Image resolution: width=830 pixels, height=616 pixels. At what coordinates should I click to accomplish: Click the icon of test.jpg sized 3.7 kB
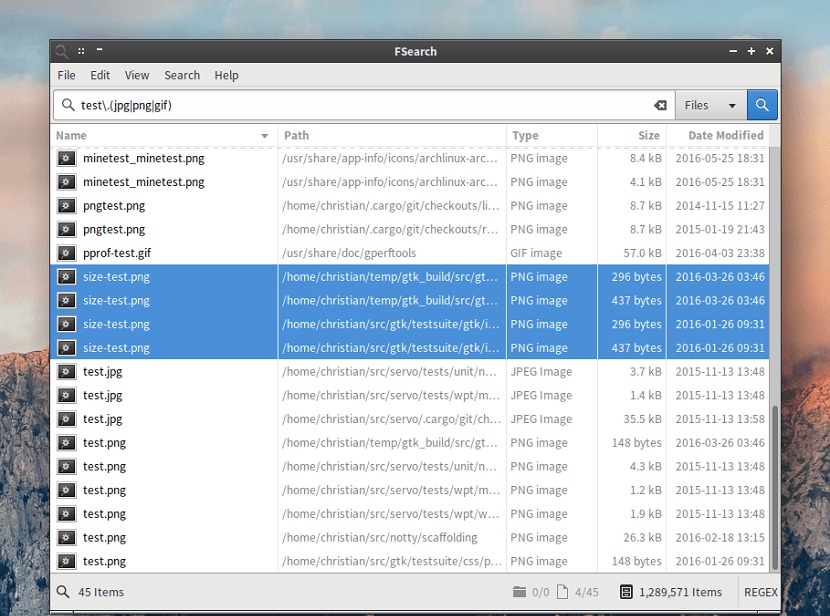(x=66, y=372)
